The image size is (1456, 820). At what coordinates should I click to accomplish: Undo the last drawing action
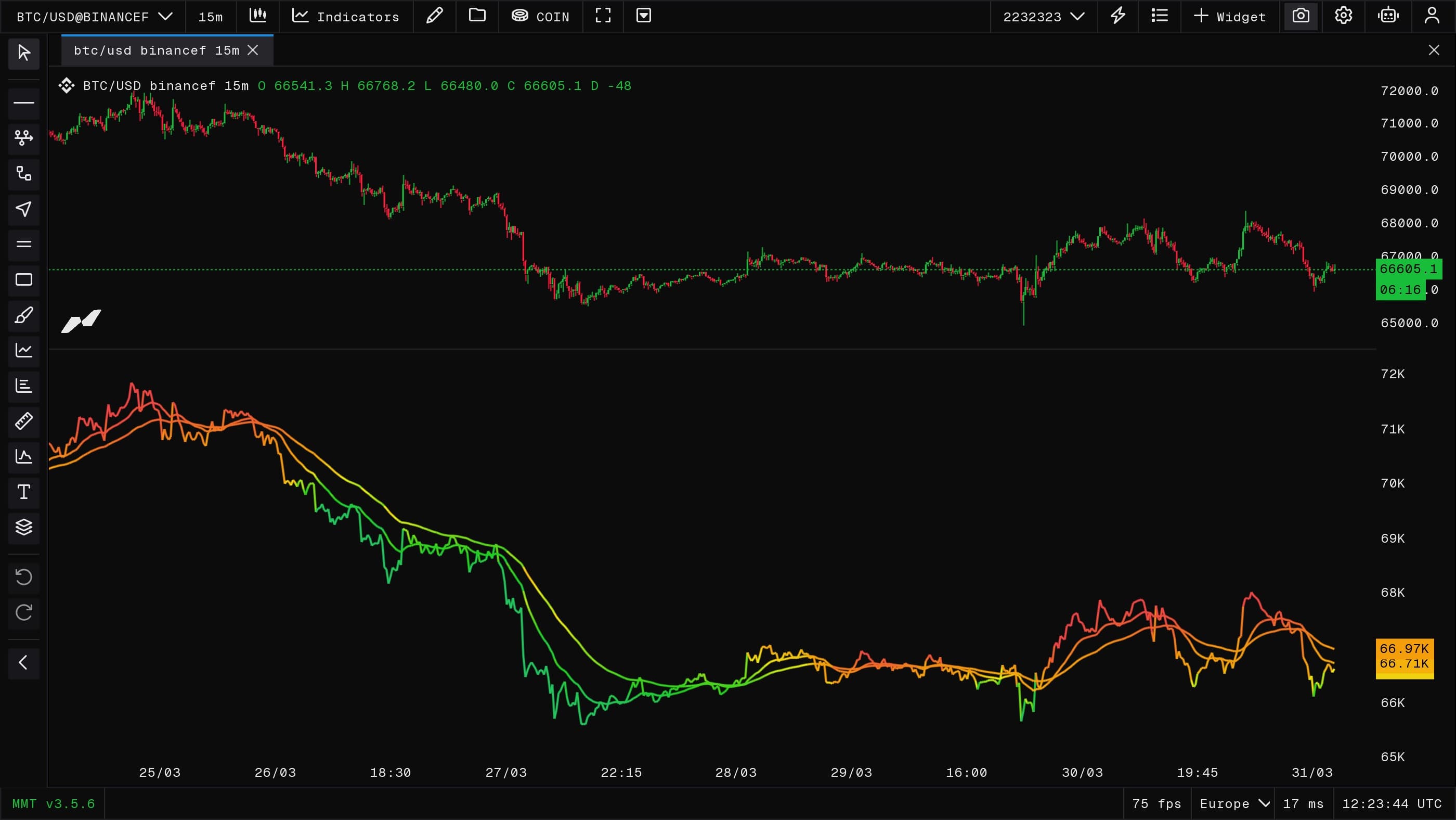coord(24,578)
